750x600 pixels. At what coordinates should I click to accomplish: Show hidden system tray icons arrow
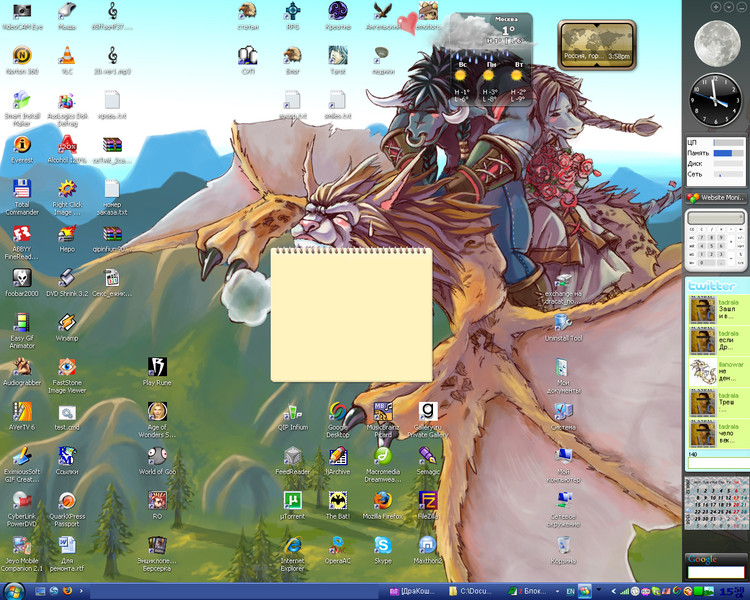click(x=614, y=591)
